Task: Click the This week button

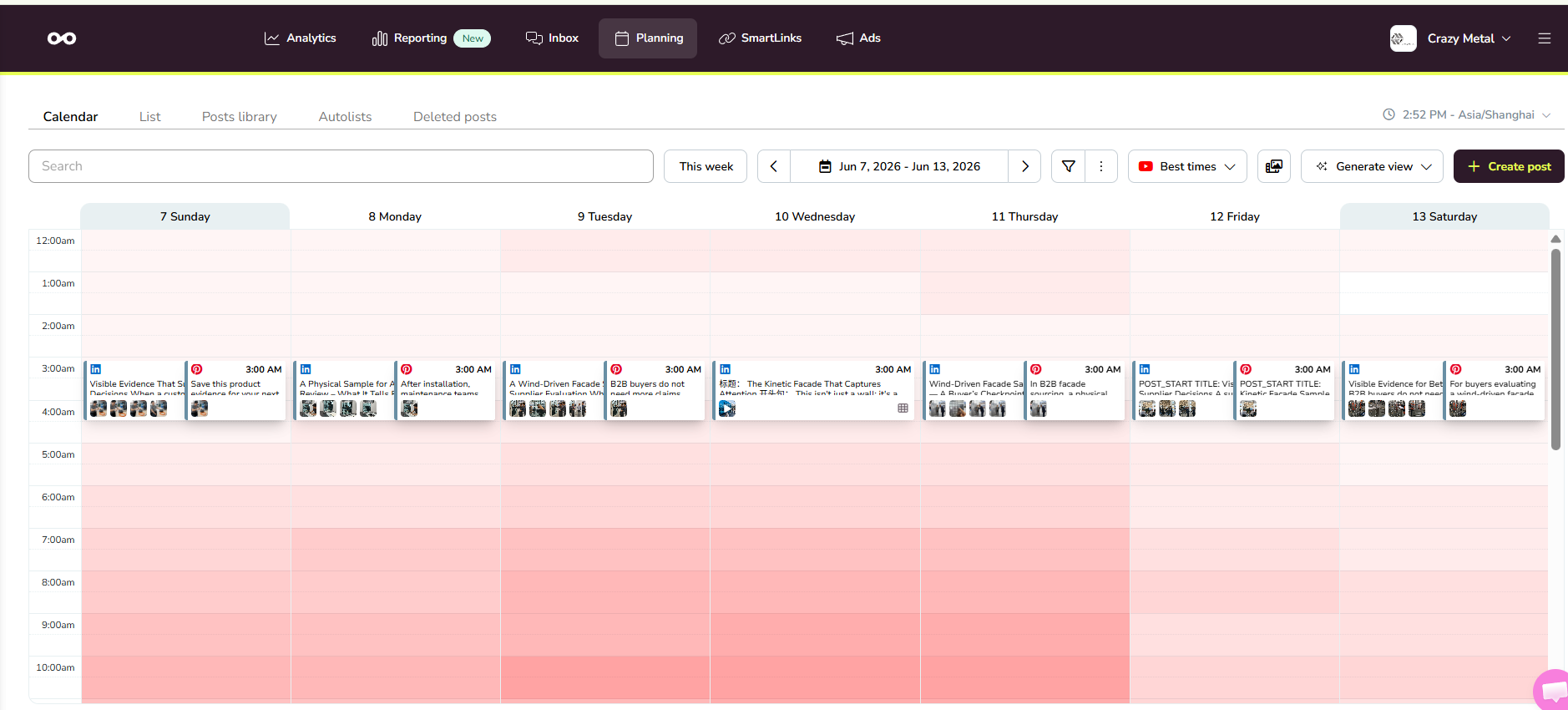Action: 706,166
